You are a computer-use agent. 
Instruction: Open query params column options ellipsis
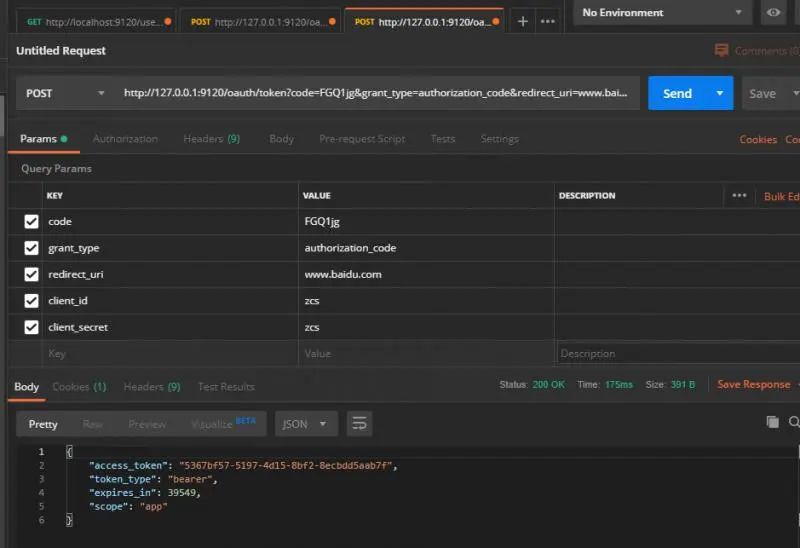(x=739, y=195)
